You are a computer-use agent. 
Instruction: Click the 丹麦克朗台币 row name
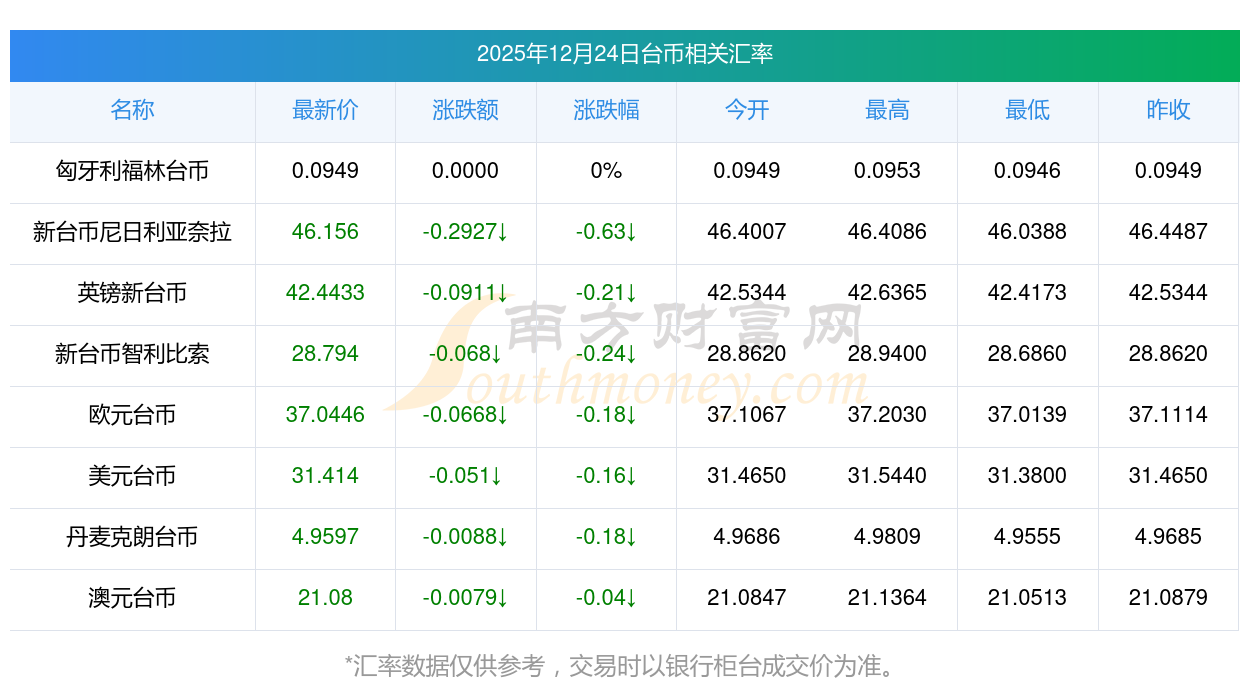[132, 537]
